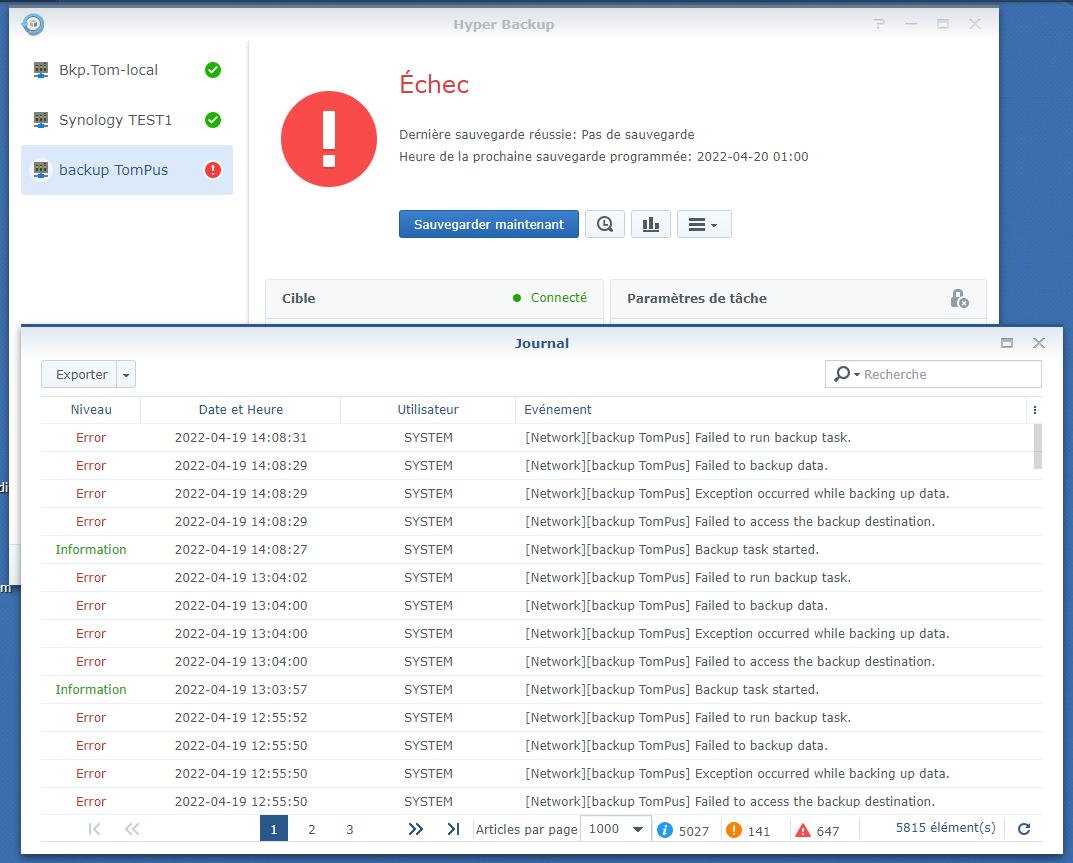Open the task actions menu dropdown
The width and height of the screenshot is (1073, 863).
pos(704,225)
